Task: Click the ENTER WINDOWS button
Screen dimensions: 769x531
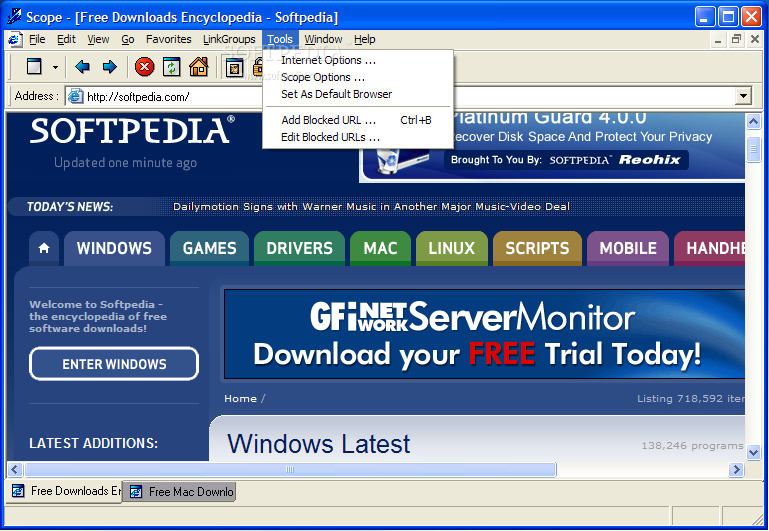Action: (114, 364)
